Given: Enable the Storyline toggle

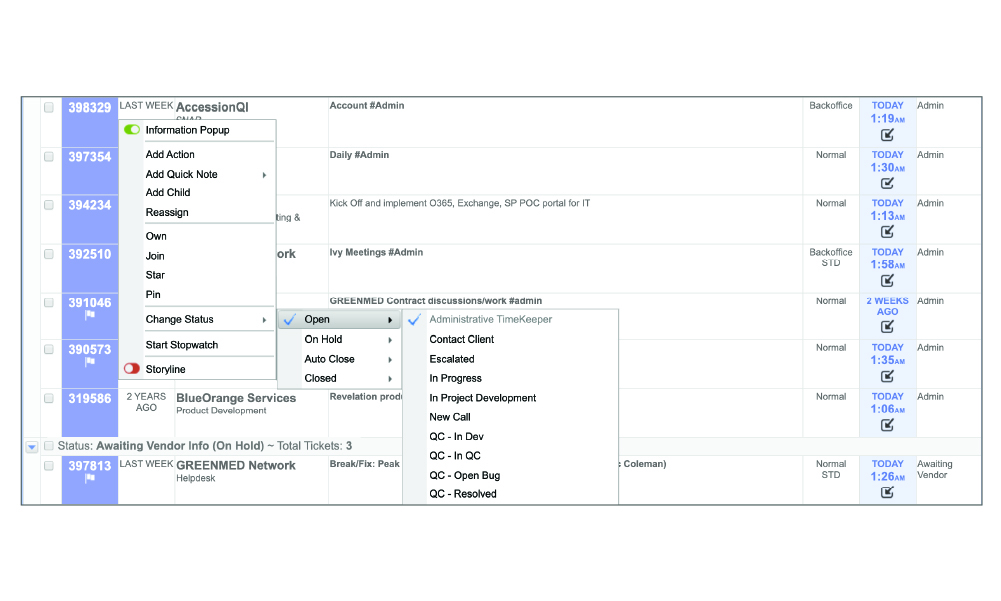Looking at the screenshot, I should coord(132,369).
